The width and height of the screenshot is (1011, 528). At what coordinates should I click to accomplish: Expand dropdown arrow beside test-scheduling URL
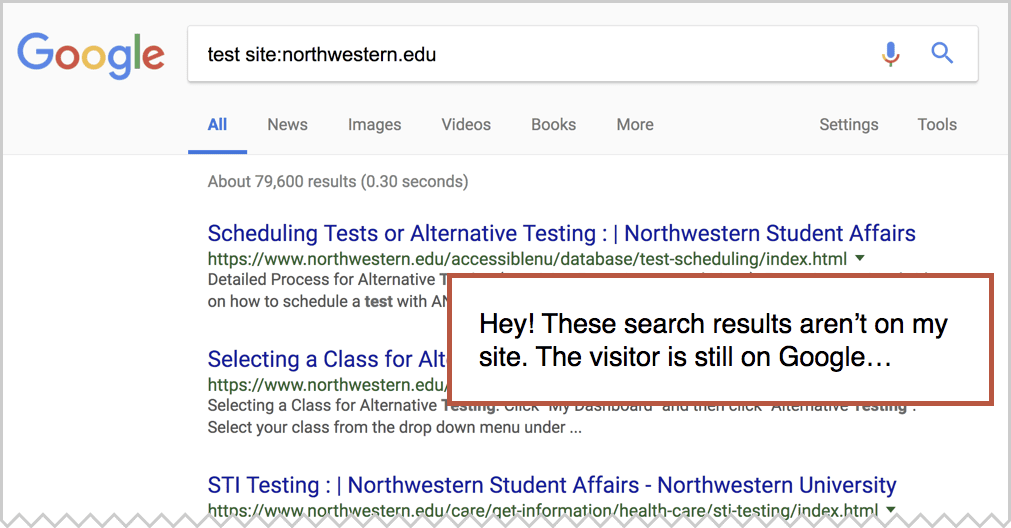[859, 259]
